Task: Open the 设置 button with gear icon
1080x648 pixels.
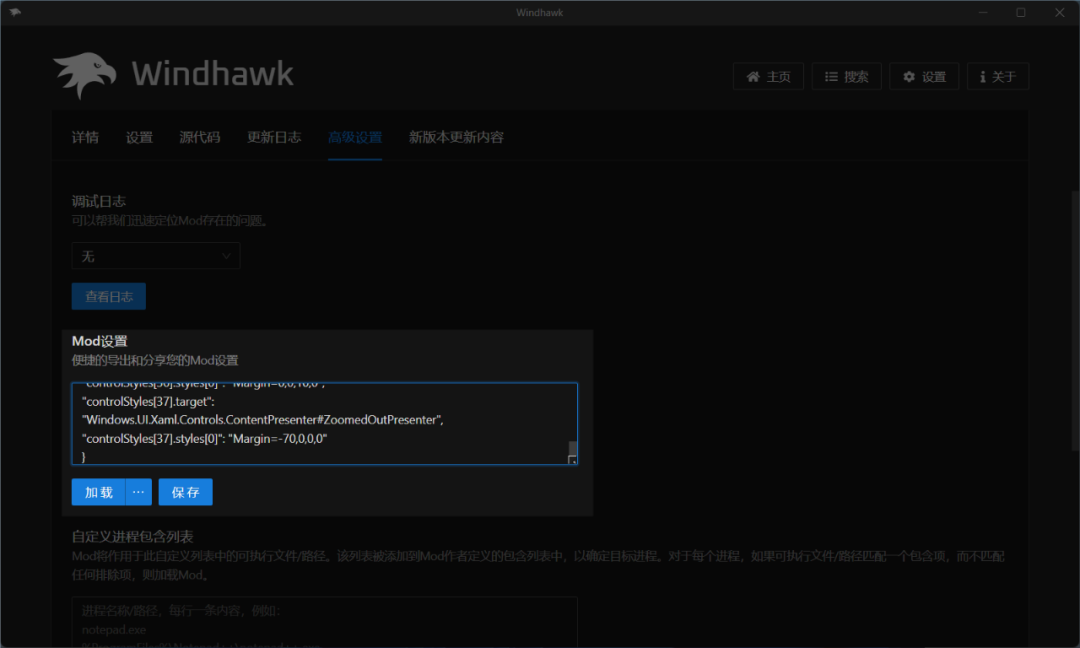Action: (x=924, y=76)
